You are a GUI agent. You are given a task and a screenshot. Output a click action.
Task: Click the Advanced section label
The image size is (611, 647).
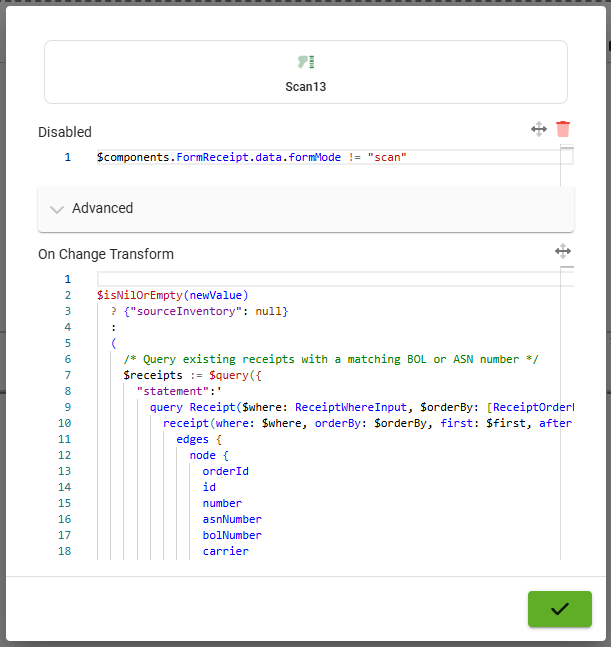click(x=102, y=208)
